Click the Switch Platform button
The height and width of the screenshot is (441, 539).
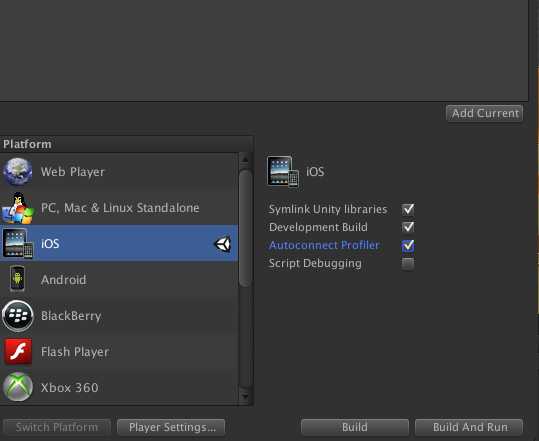point(56,427)
